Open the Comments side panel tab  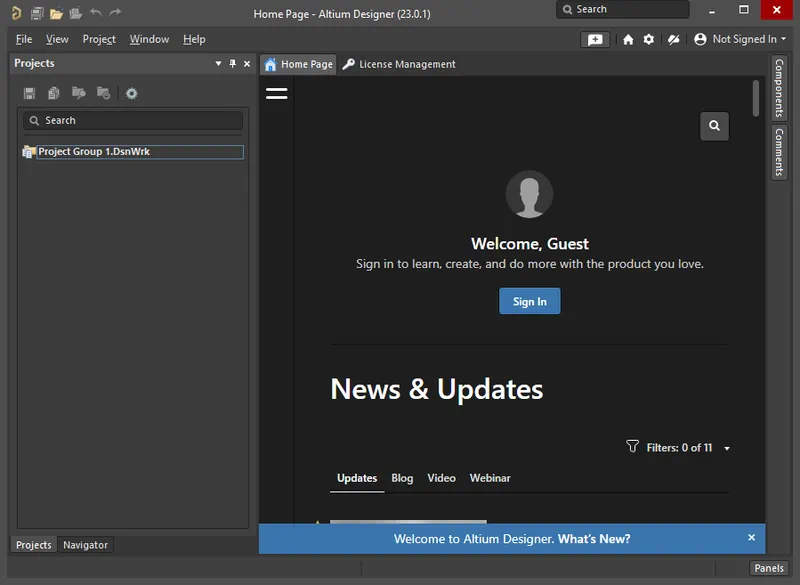tap(779, 152)
